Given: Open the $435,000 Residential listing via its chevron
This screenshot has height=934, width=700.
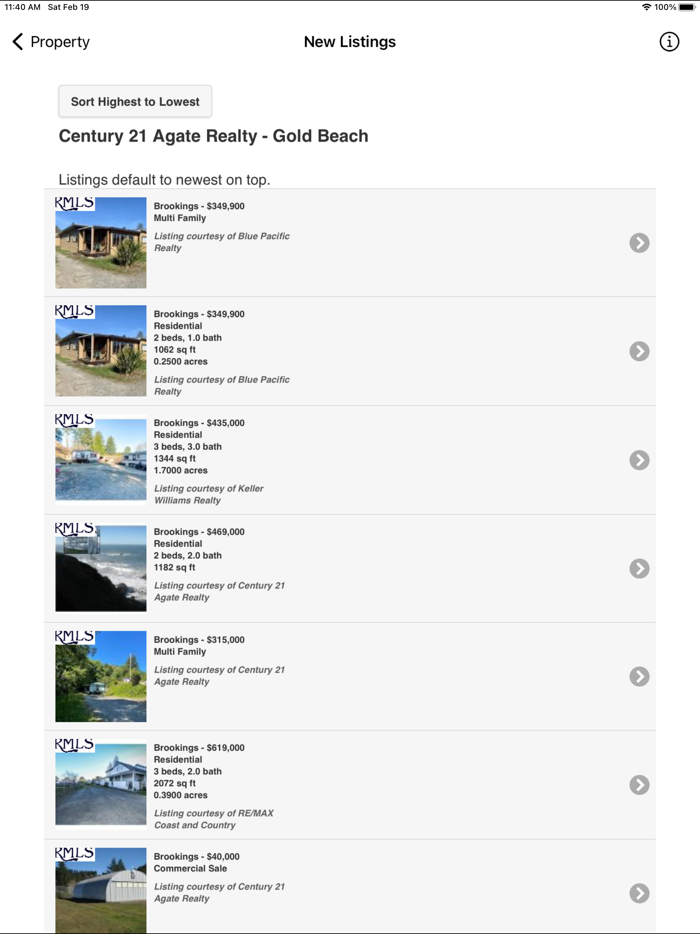Looking at the screenshot, I should click(x=639, y=460).
